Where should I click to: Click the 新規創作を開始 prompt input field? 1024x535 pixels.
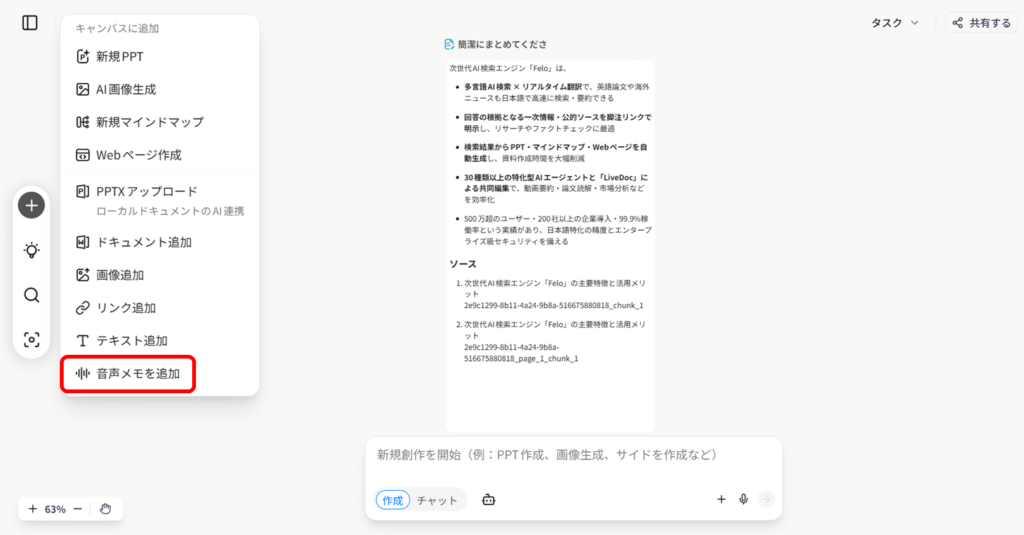click(572, 456)
